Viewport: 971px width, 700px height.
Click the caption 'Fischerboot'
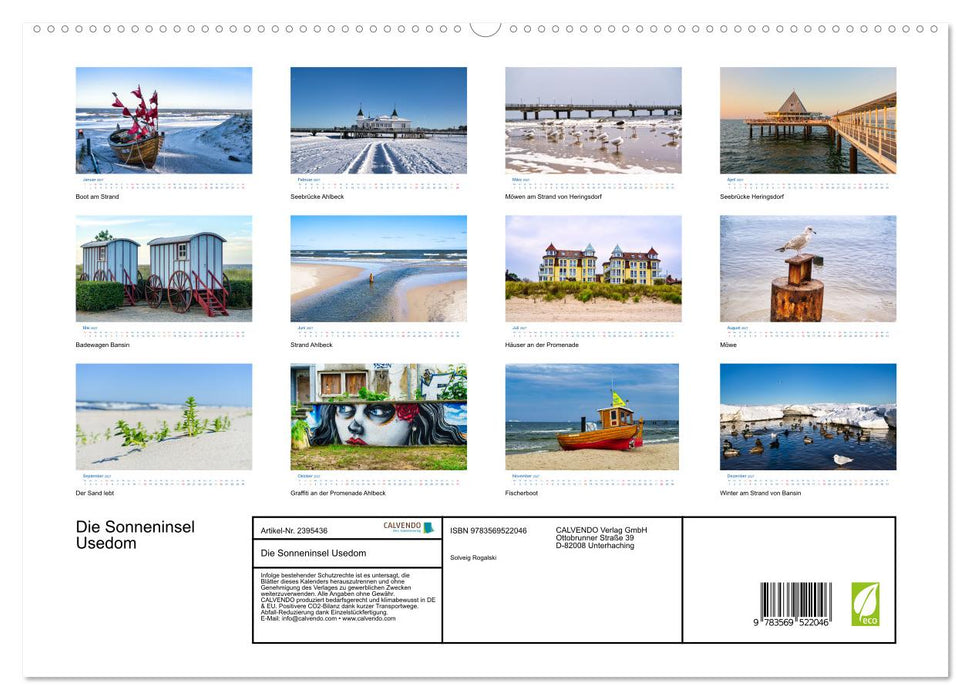tap(521, 493)
